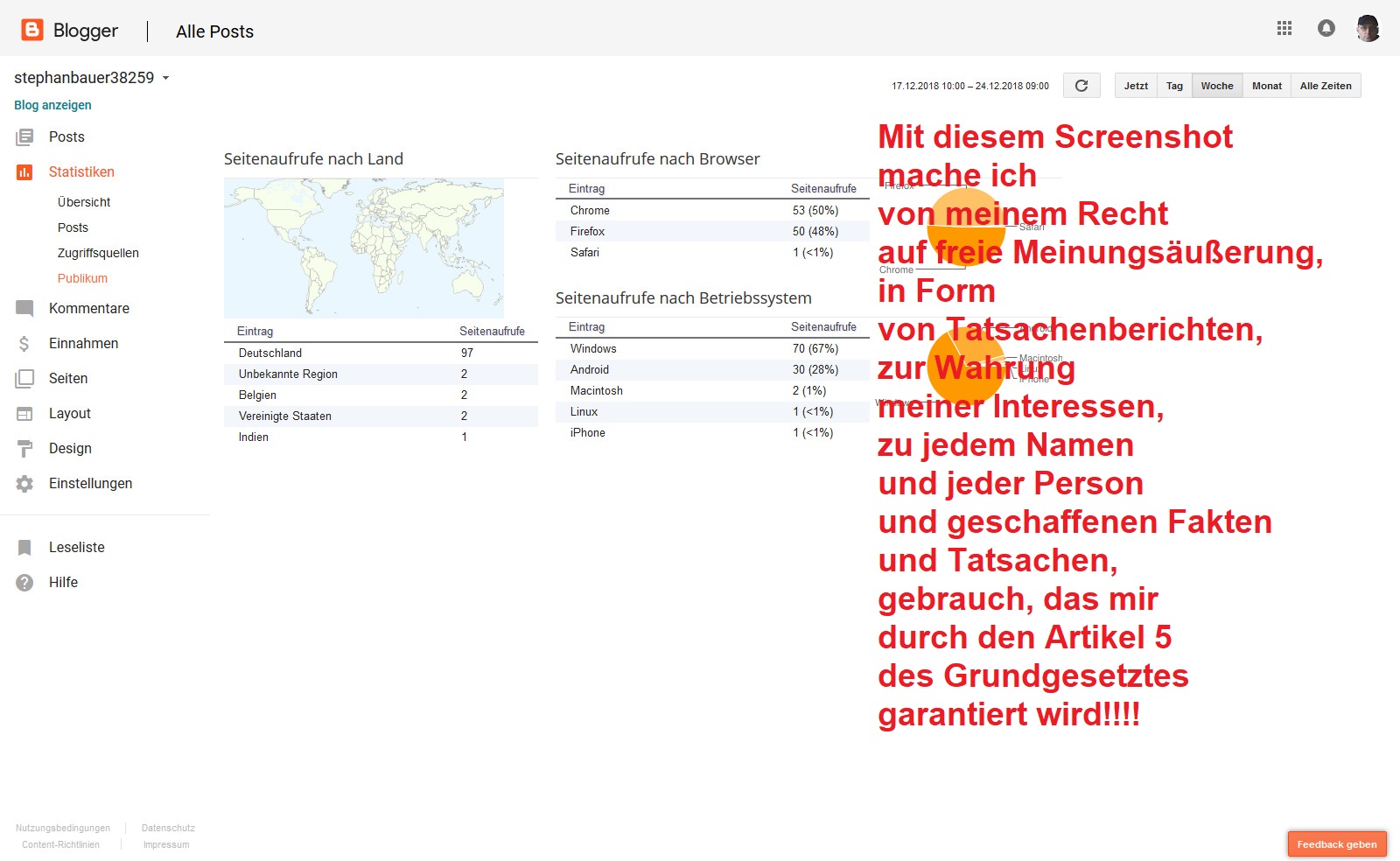The height and width of the screenshot is (861, 1400).
Task: Open the Impressum link
Action: click(x=166, y=844)
